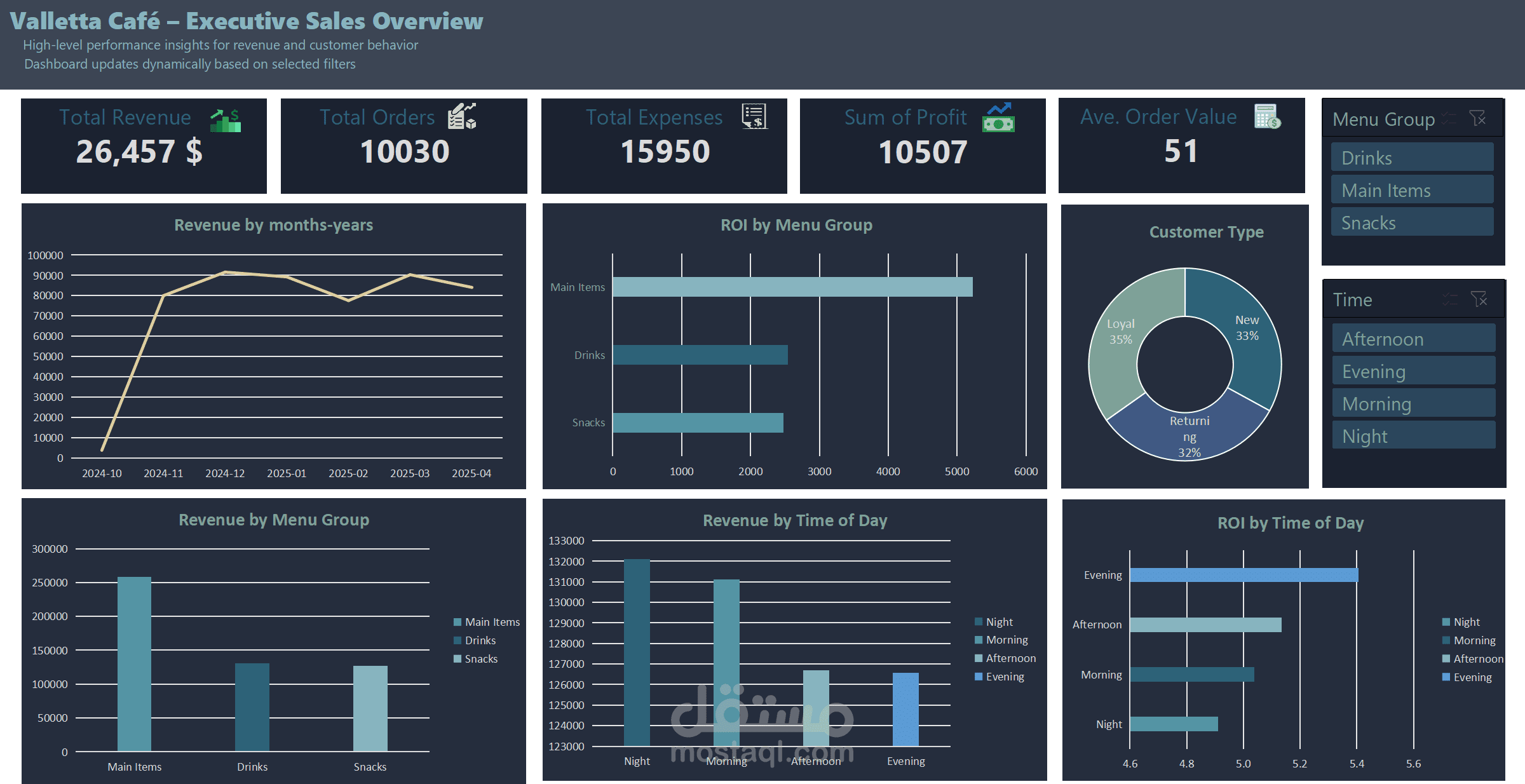
Task: Filter dashboard by Afternoon time
Action: (1413, 339)
